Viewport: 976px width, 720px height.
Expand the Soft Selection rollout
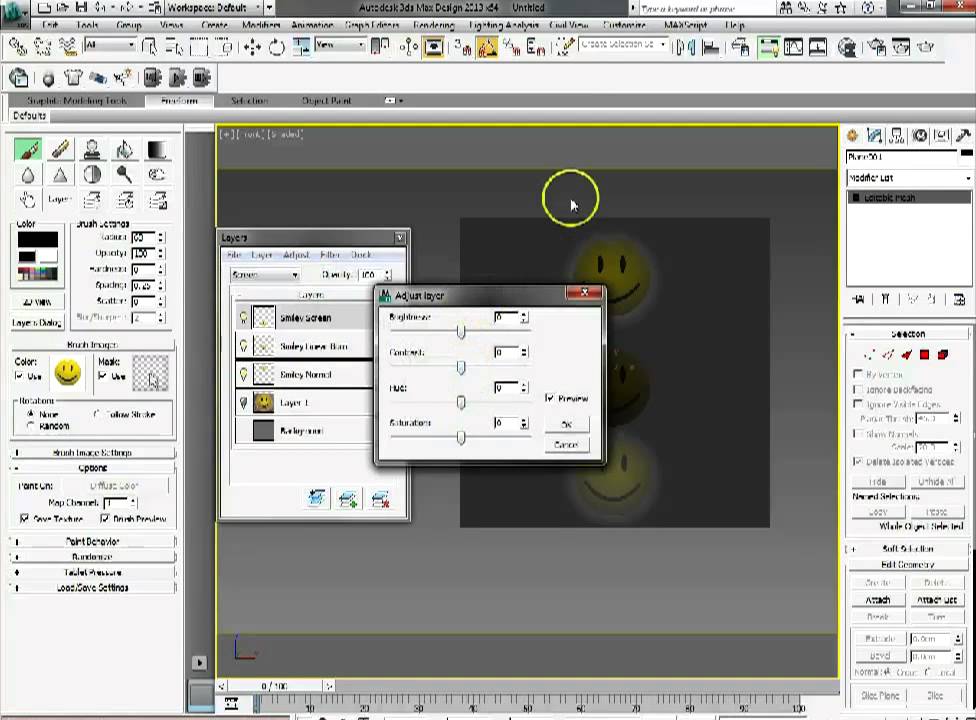(x=908, y=549)
